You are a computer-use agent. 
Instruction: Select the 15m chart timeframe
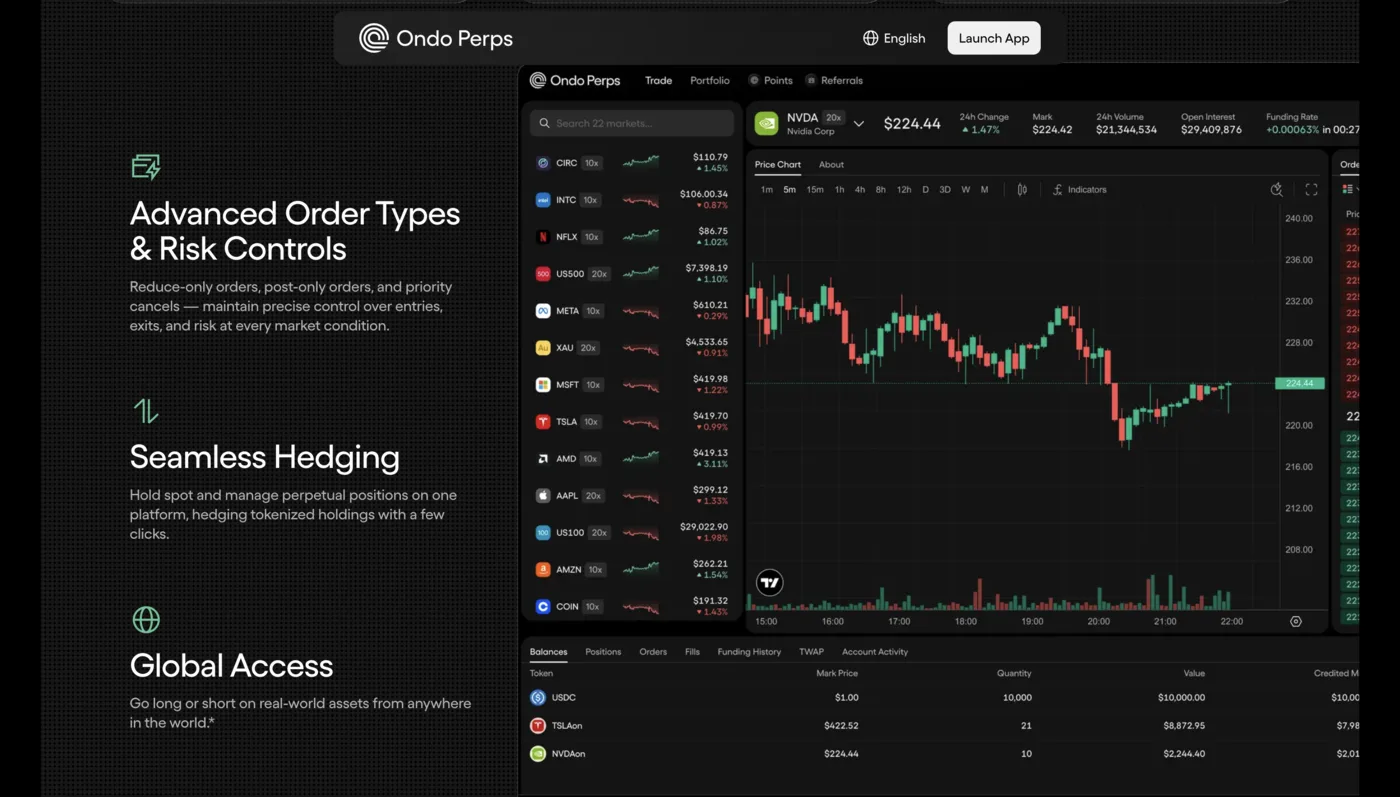coord(815,190)
